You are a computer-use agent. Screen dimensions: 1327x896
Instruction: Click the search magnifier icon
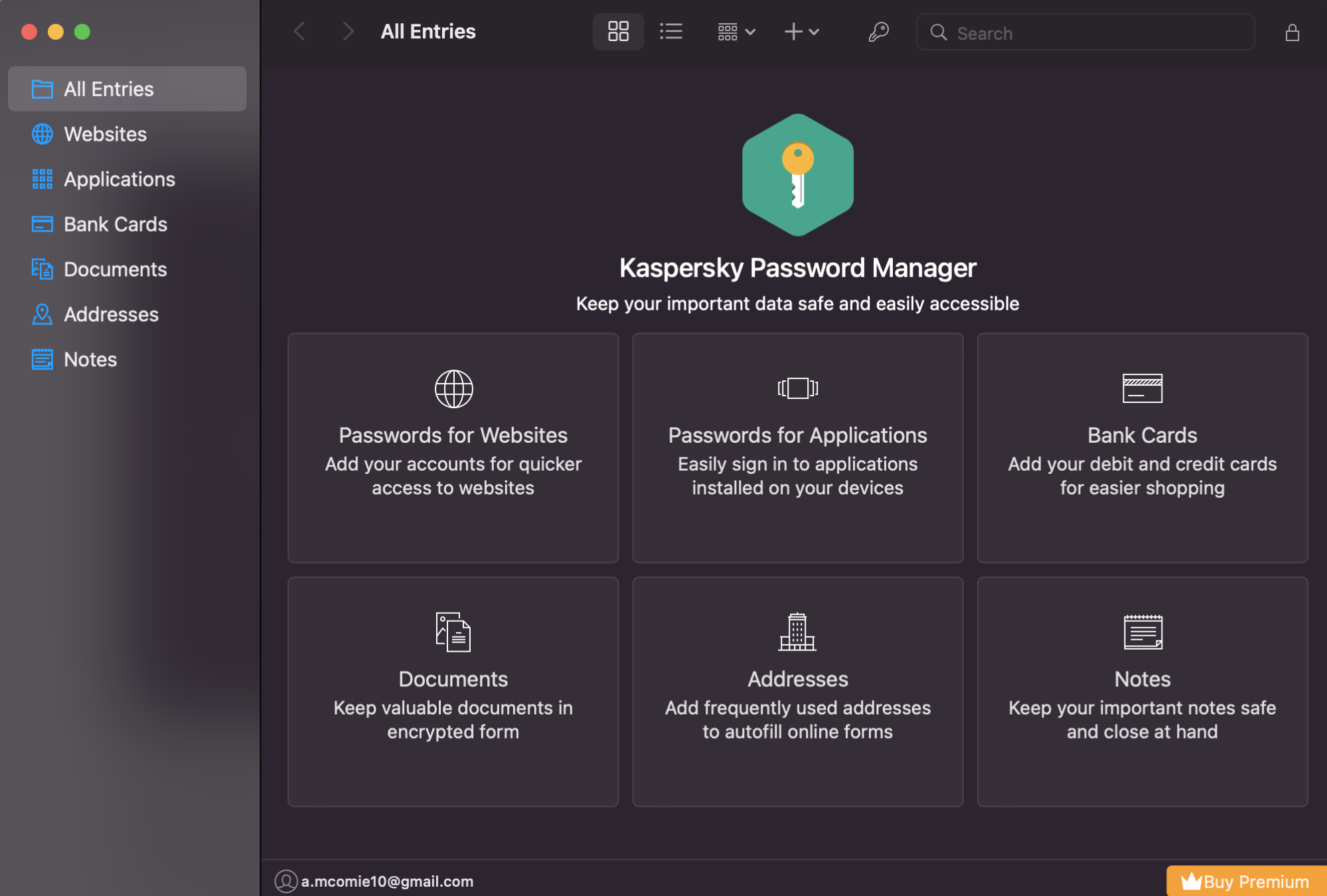938,33
